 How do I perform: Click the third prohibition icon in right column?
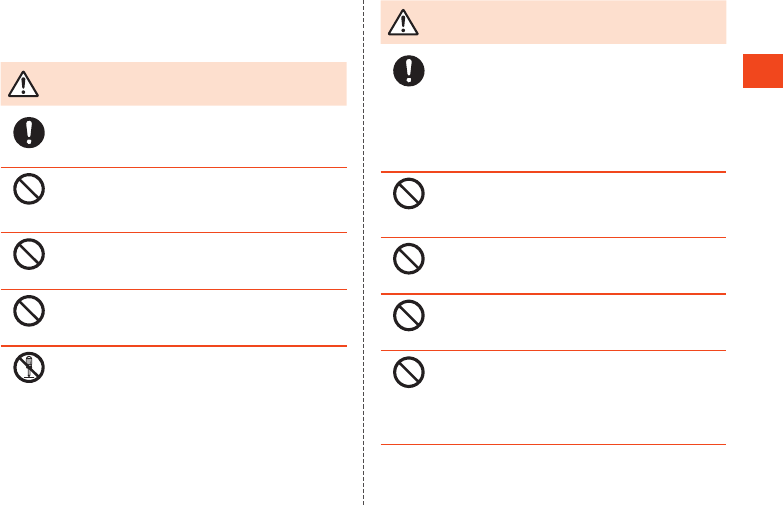(410, 316)
